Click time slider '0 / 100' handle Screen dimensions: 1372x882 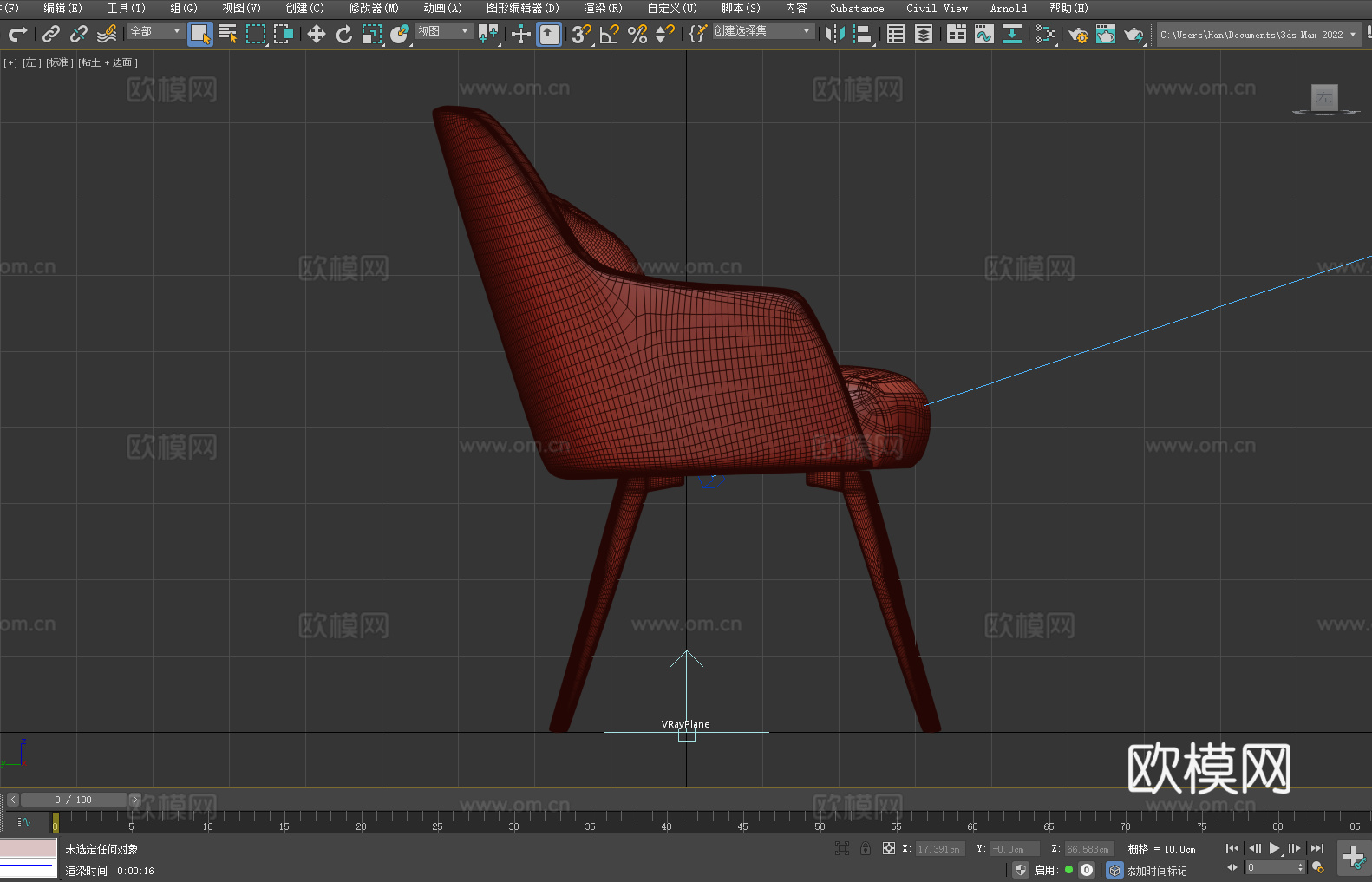tap(74, 800)
